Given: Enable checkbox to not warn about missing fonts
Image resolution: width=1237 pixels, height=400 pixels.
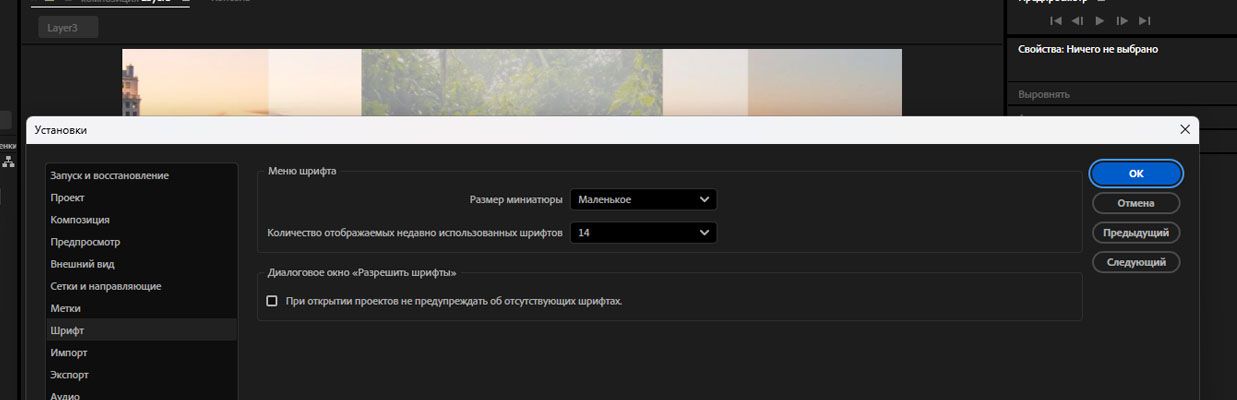Looking at the screenshot, I should pos(272,301).
